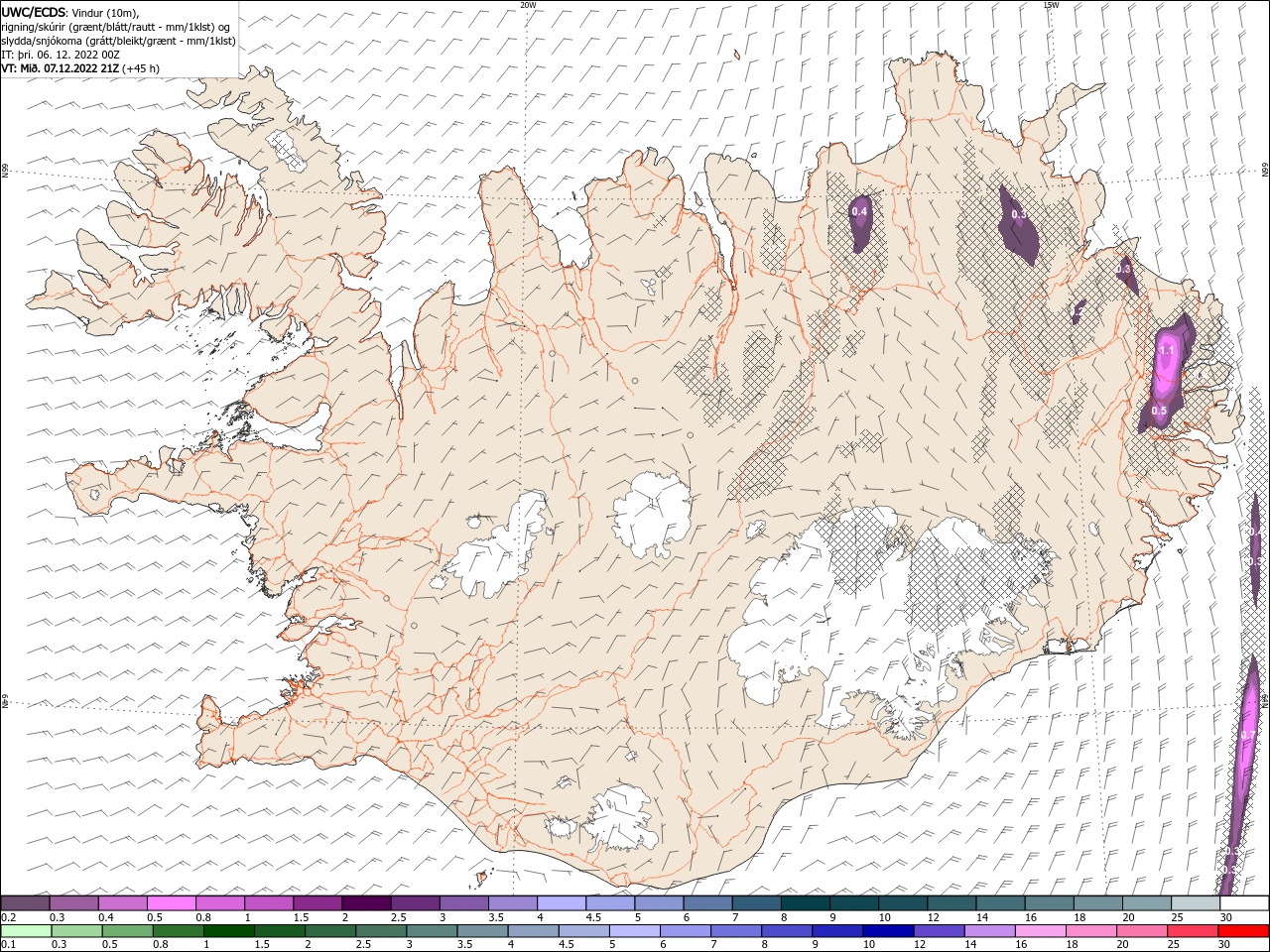Click the '15W' longitude label
The image size is (1270, 952).
(1051, 5)
